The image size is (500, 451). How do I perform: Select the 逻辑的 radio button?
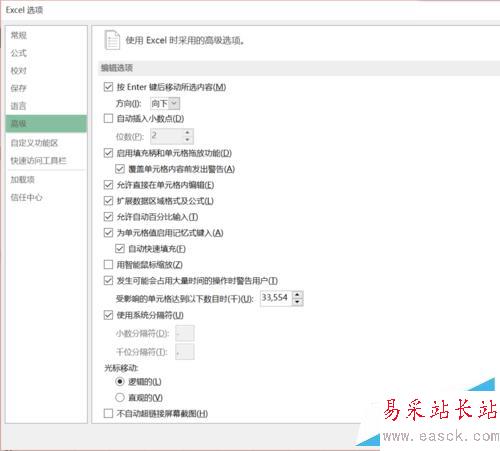click(120, 382)
